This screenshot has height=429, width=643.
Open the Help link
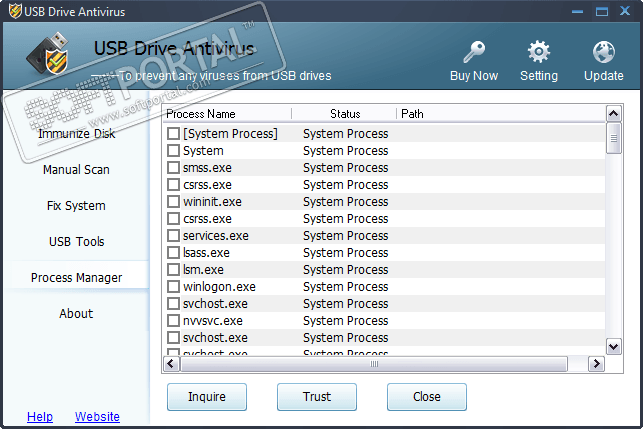[x=40, y=417]
